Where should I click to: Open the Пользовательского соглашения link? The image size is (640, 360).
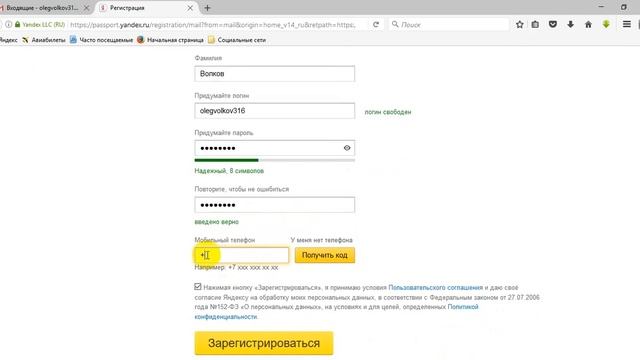[x=436, y=287]
